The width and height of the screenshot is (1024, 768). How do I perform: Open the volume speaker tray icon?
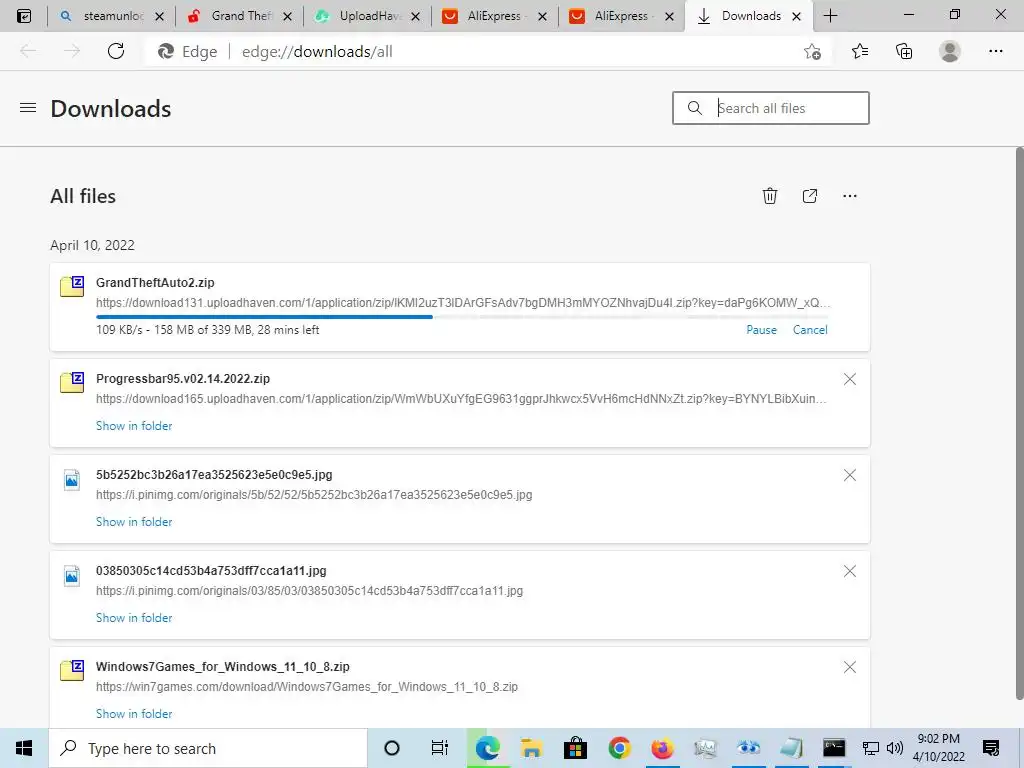pos(895,748)
